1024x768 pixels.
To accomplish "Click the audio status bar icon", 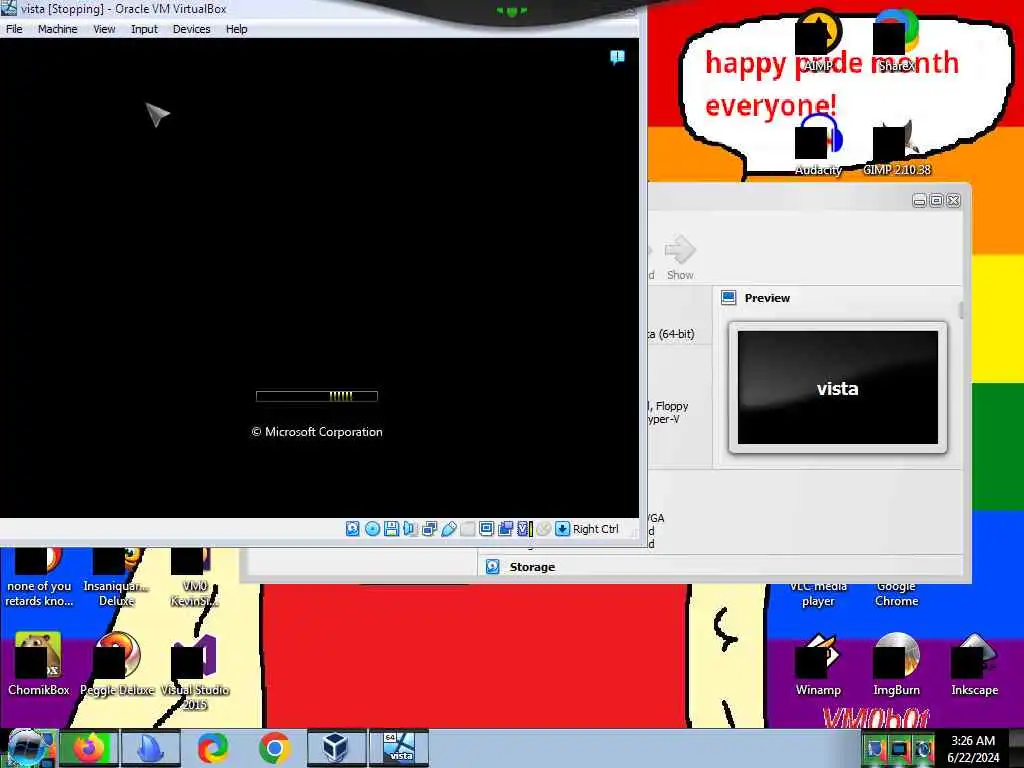I will 410,529.
